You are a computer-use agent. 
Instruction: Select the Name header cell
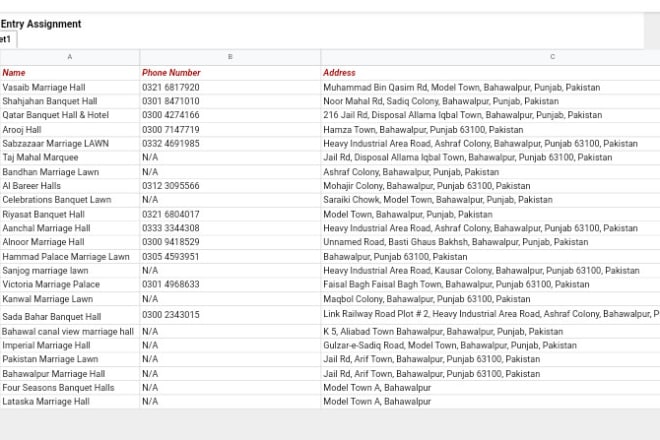pyautogui.click(x=69, y=73)
